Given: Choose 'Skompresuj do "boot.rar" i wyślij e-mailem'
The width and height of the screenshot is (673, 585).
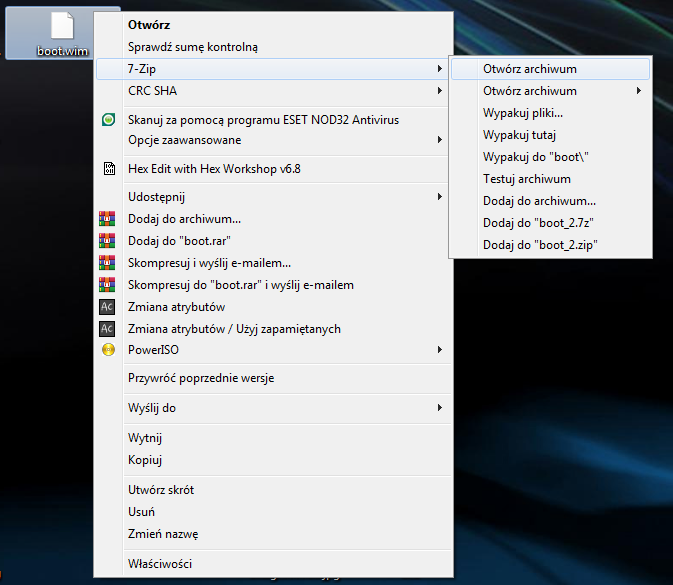Looking at the screenshot, I should [274, 285].
